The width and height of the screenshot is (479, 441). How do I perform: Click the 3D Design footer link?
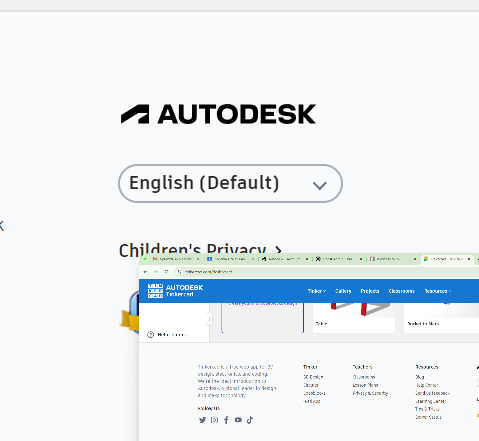pyautogui.click(x=313, y=377)
